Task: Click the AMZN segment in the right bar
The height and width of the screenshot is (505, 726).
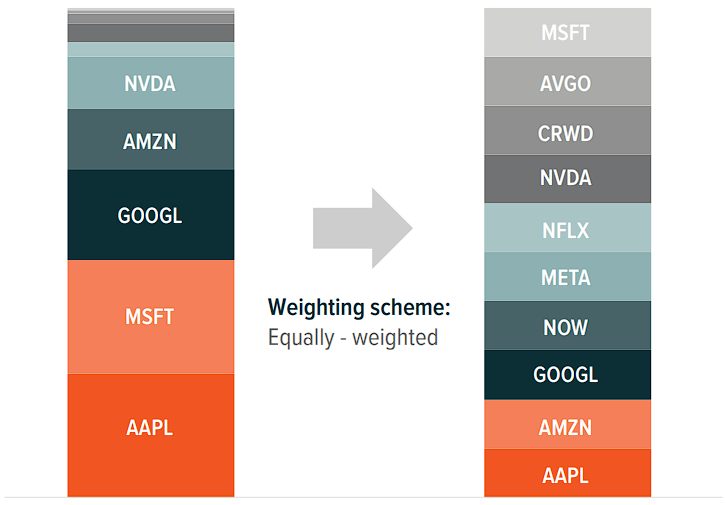Action: [x=567, y=425]
